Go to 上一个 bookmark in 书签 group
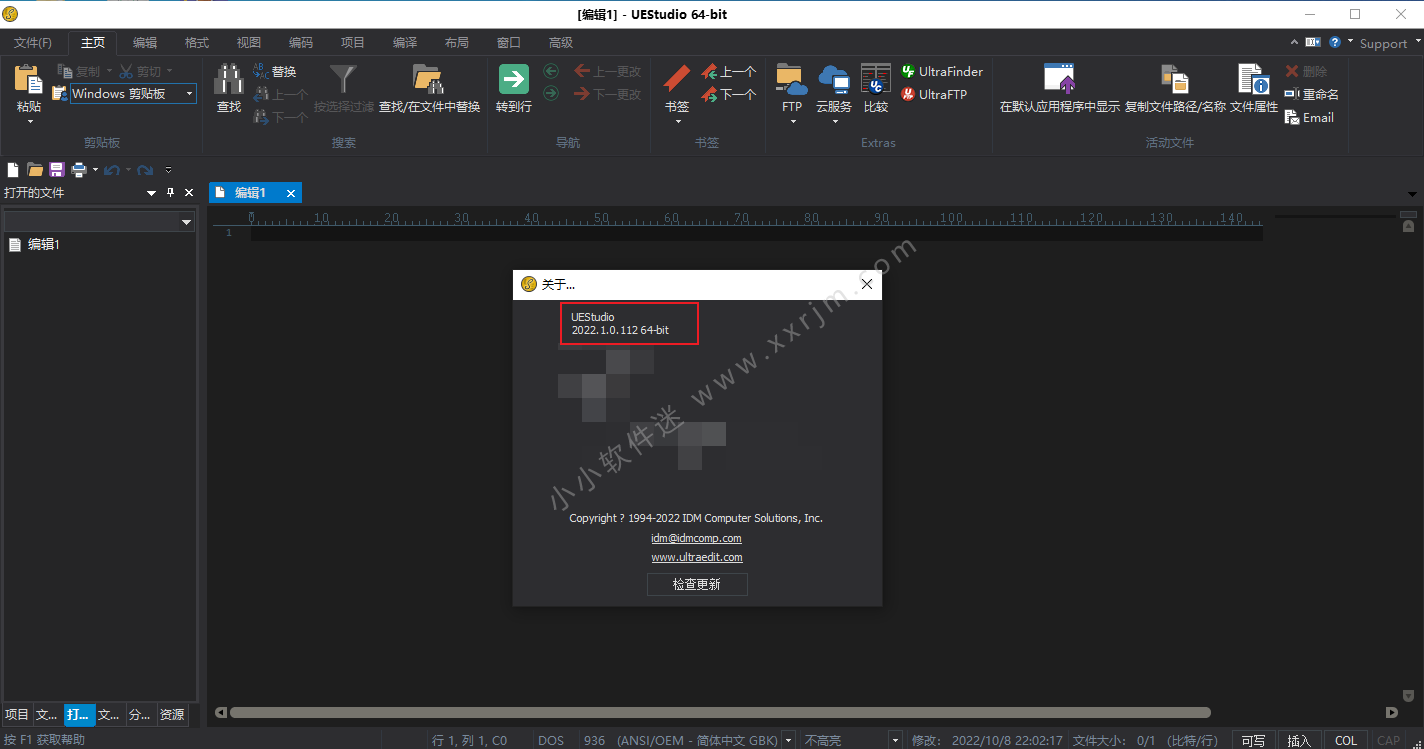1424x749 pixels. pos(728,71)
